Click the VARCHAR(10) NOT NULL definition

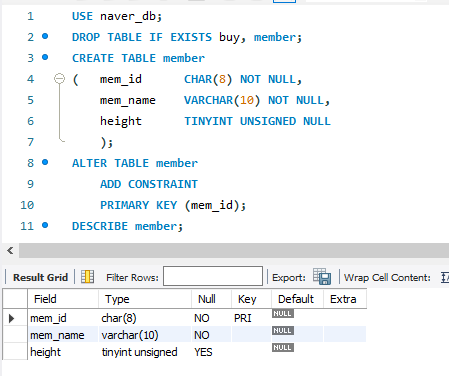257,100
